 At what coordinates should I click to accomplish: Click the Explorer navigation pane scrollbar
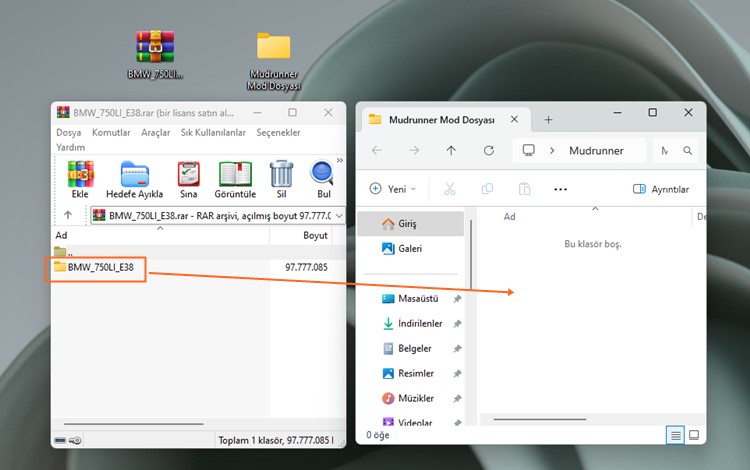point(471,255)
